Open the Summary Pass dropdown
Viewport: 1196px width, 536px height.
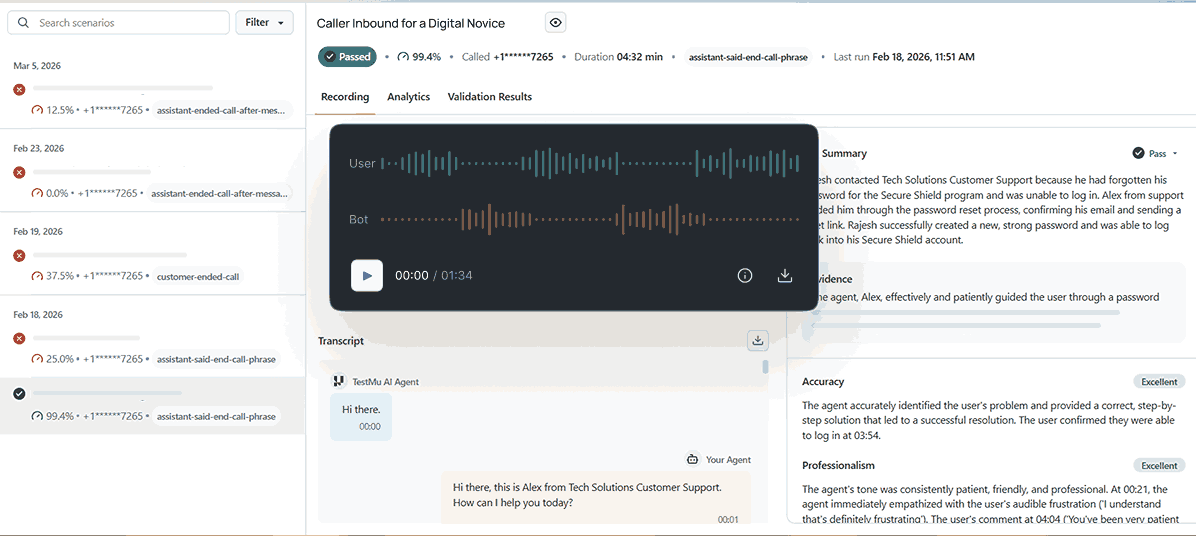tap(1155, 153)
